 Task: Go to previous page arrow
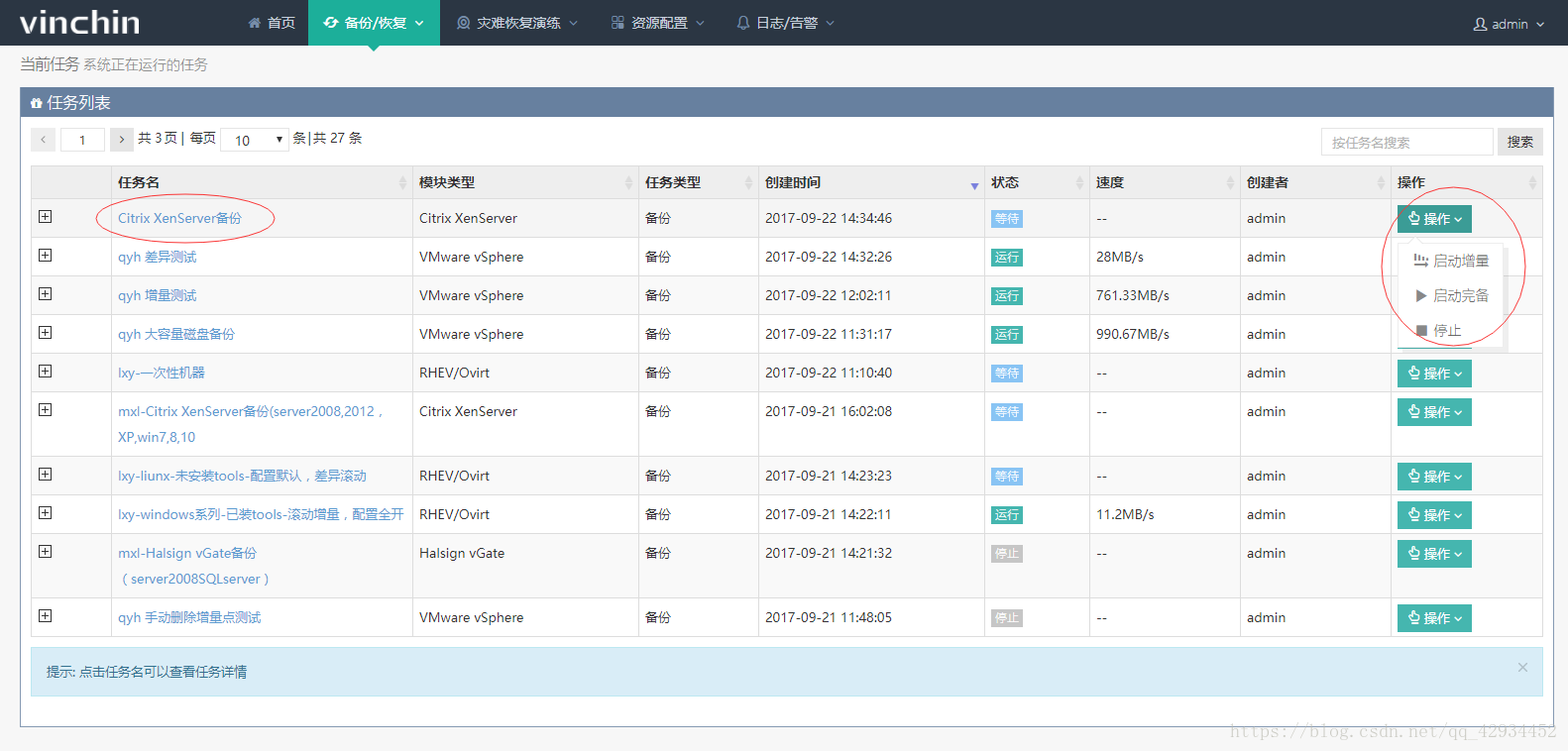point(43,140)
